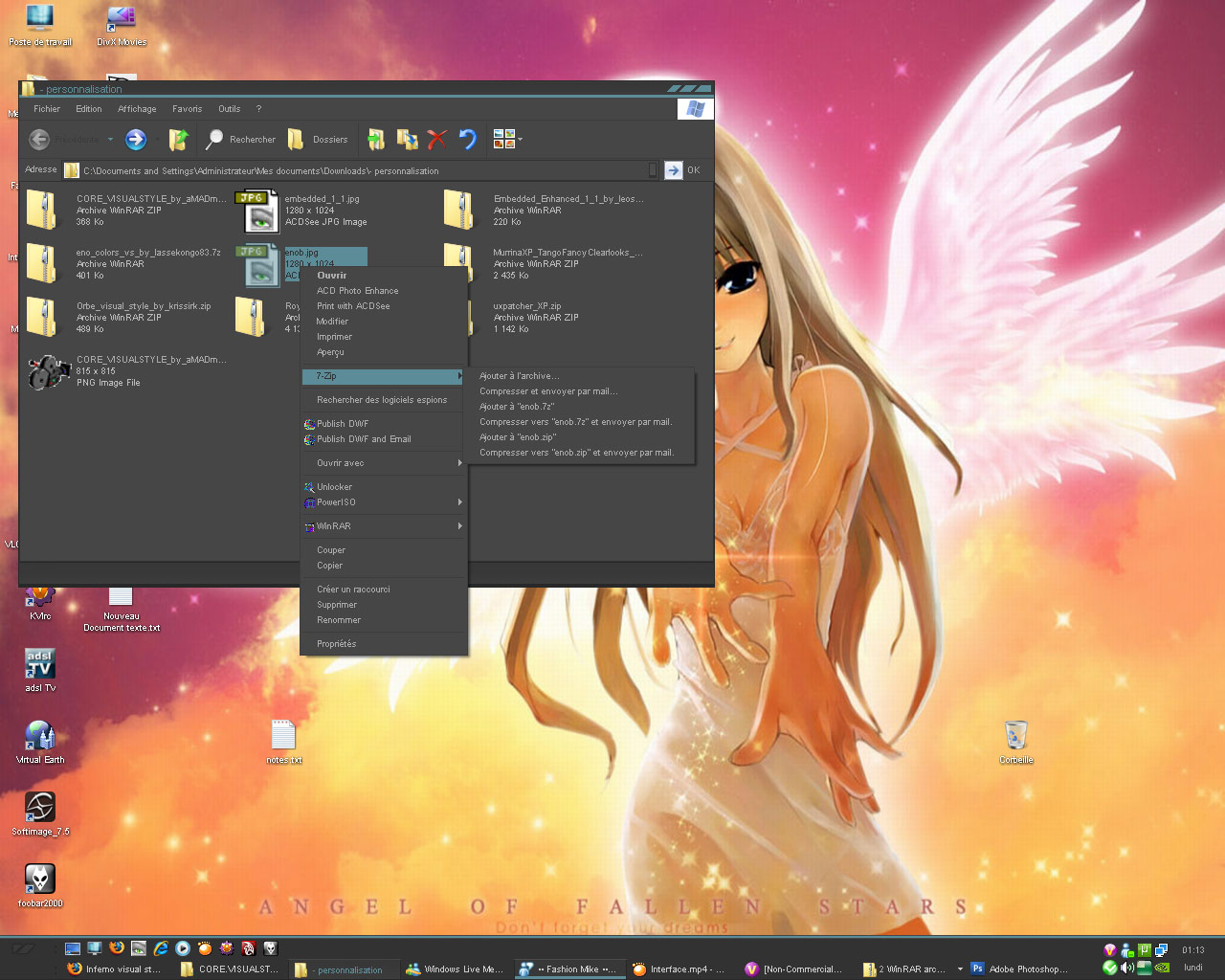Viewport: 1225px width, 980px height.
Task: Select the CORE_VISUALSTYLE zip archive icon
Action: pos(42,210)
